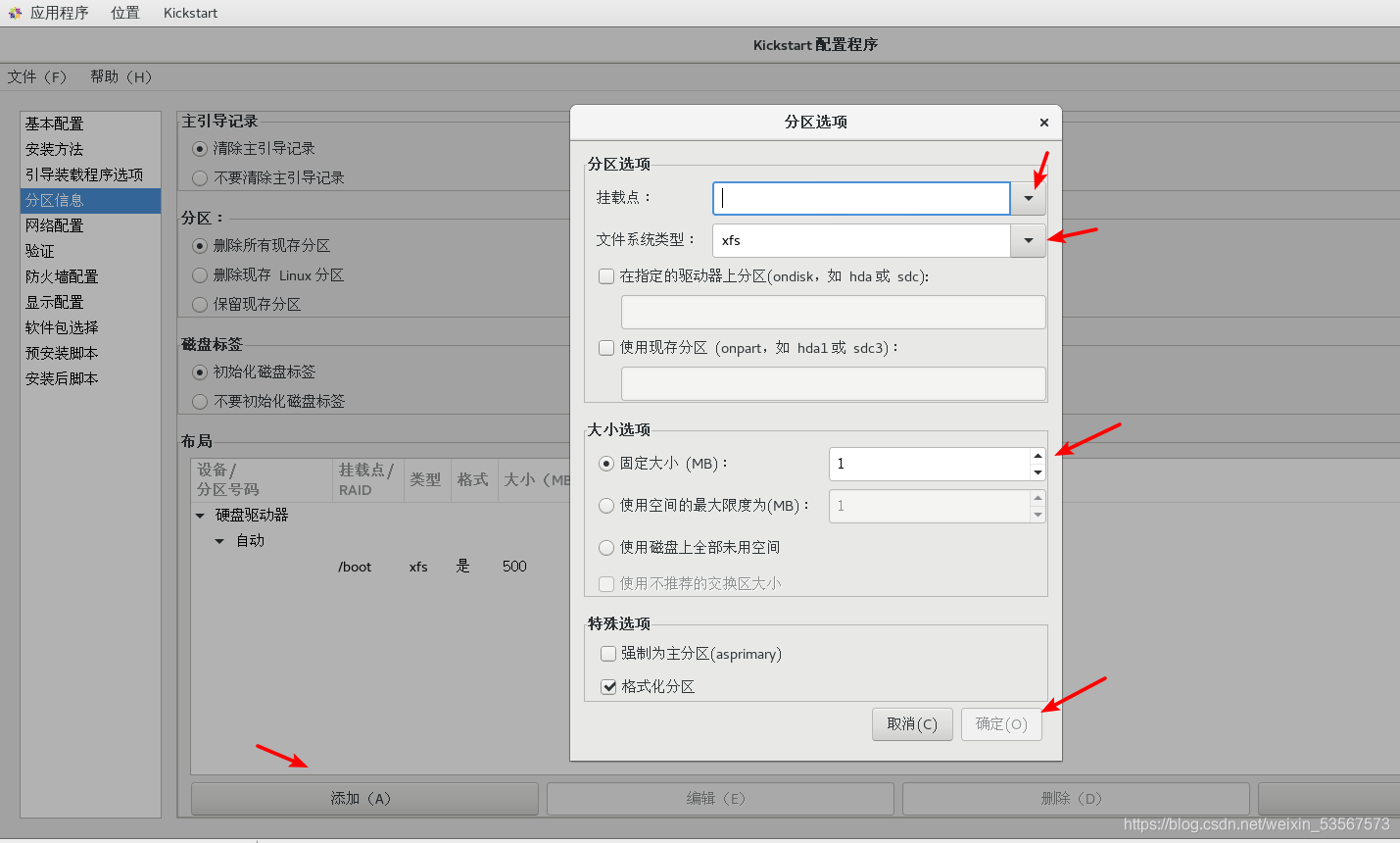1400x843 pixels.
Task: Click the 挂载点/RAID column header
Action: [368, 480]
